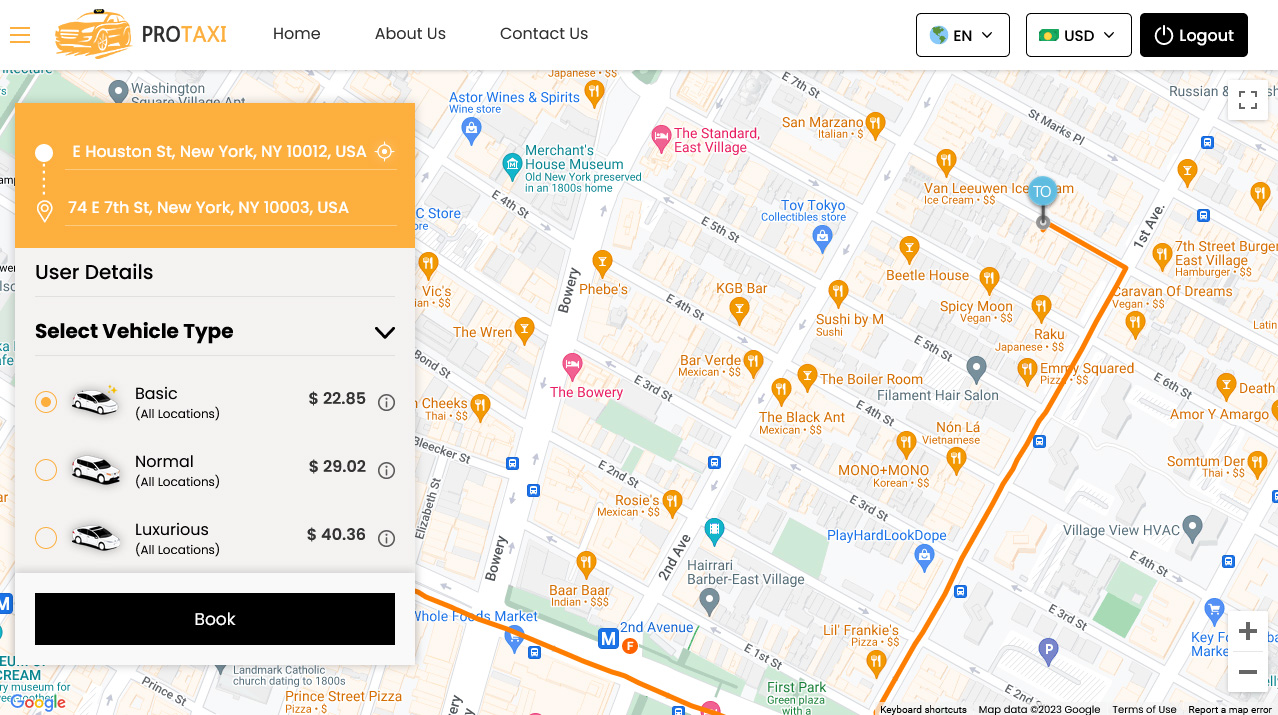The width and height of the screenshot is (1278, 715).
Task: Go to the Home page
Action: (297, 34)
